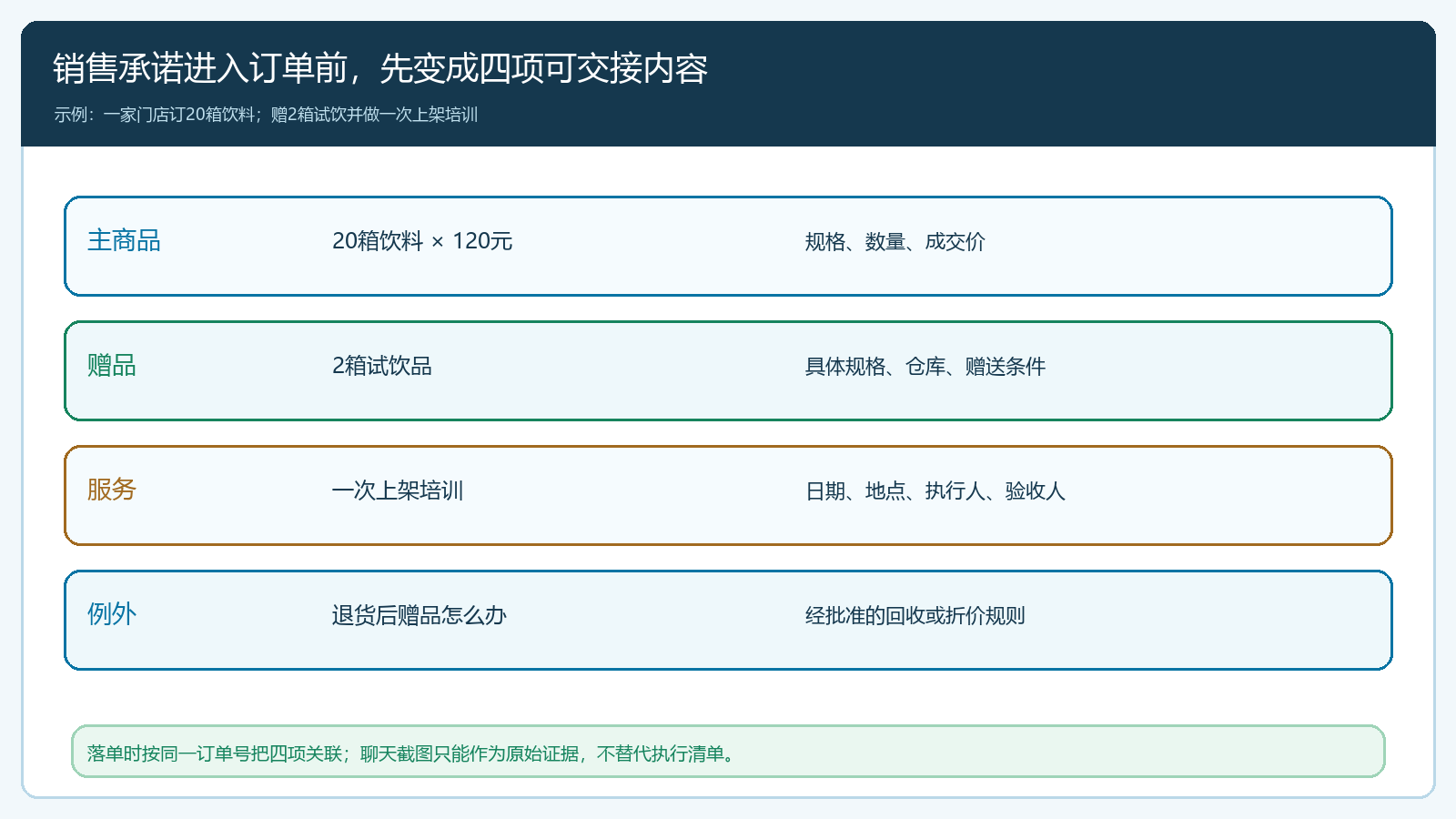Click the 服务 row label
The width and height of the screenshot is (1456, 819).
coord(112,490)
